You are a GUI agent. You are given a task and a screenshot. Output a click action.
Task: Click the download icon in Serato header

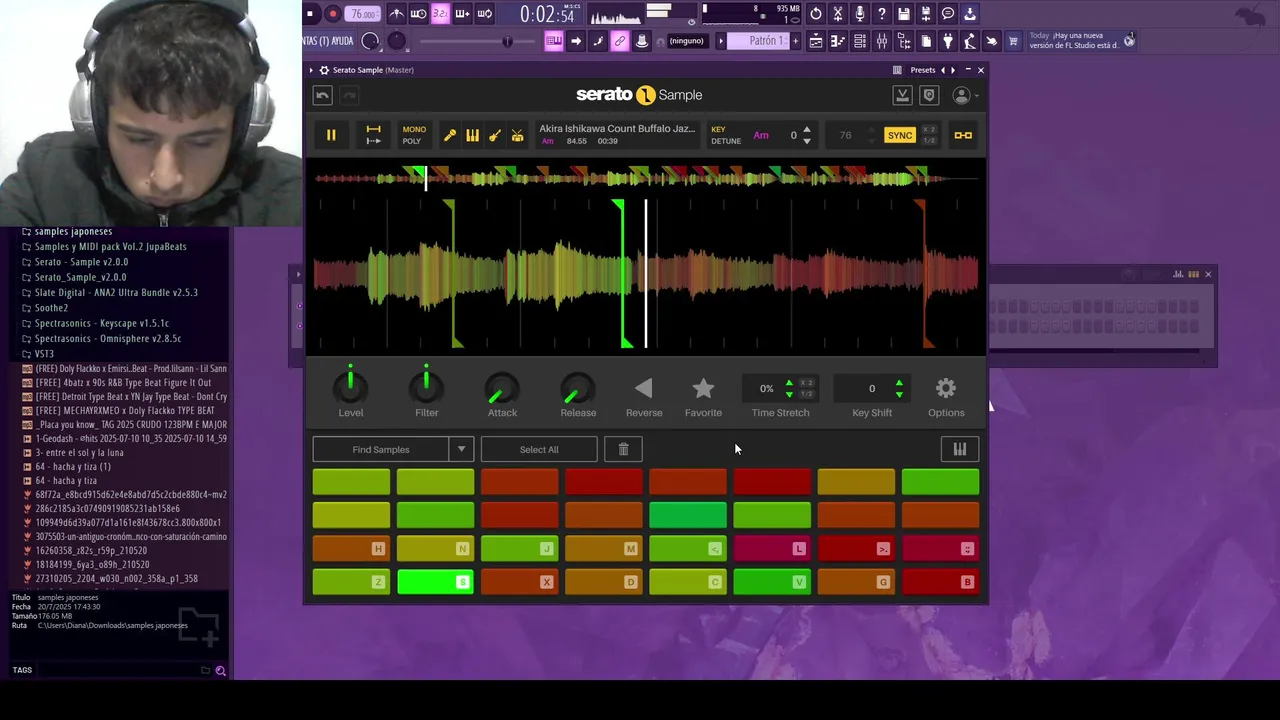tap(902, 95)
